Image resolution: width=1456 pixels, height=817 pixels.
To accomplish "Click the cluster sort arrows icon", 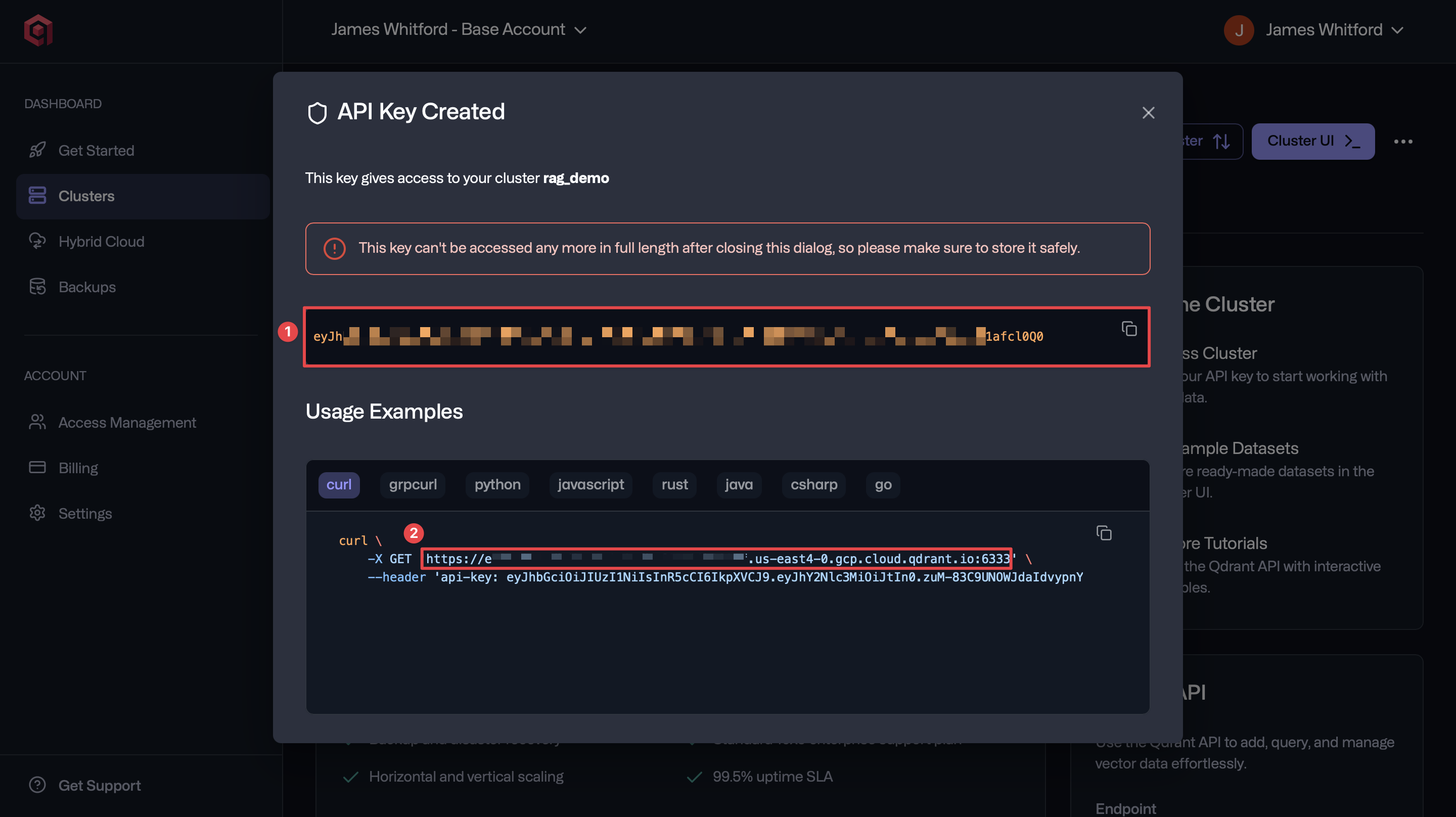I will [1222, 142].
